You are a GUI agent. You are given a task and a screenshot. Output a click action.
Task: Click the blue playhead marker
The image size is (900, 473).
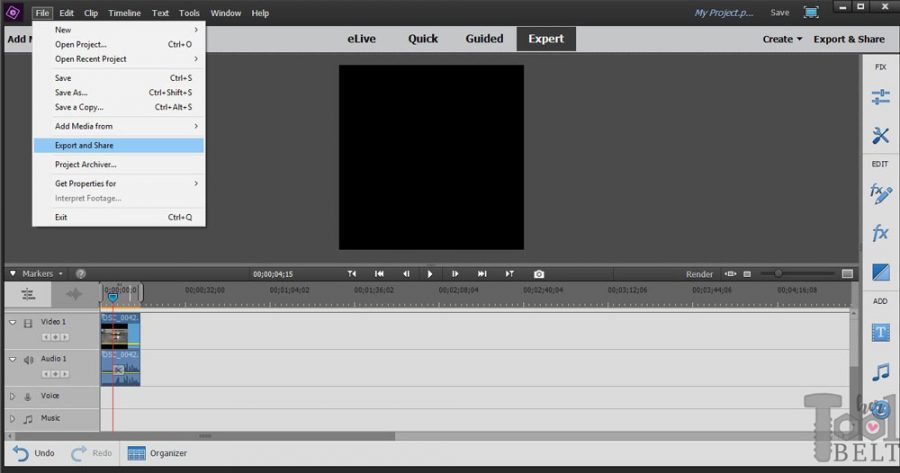pyautogui.click(x=112, y=296)
